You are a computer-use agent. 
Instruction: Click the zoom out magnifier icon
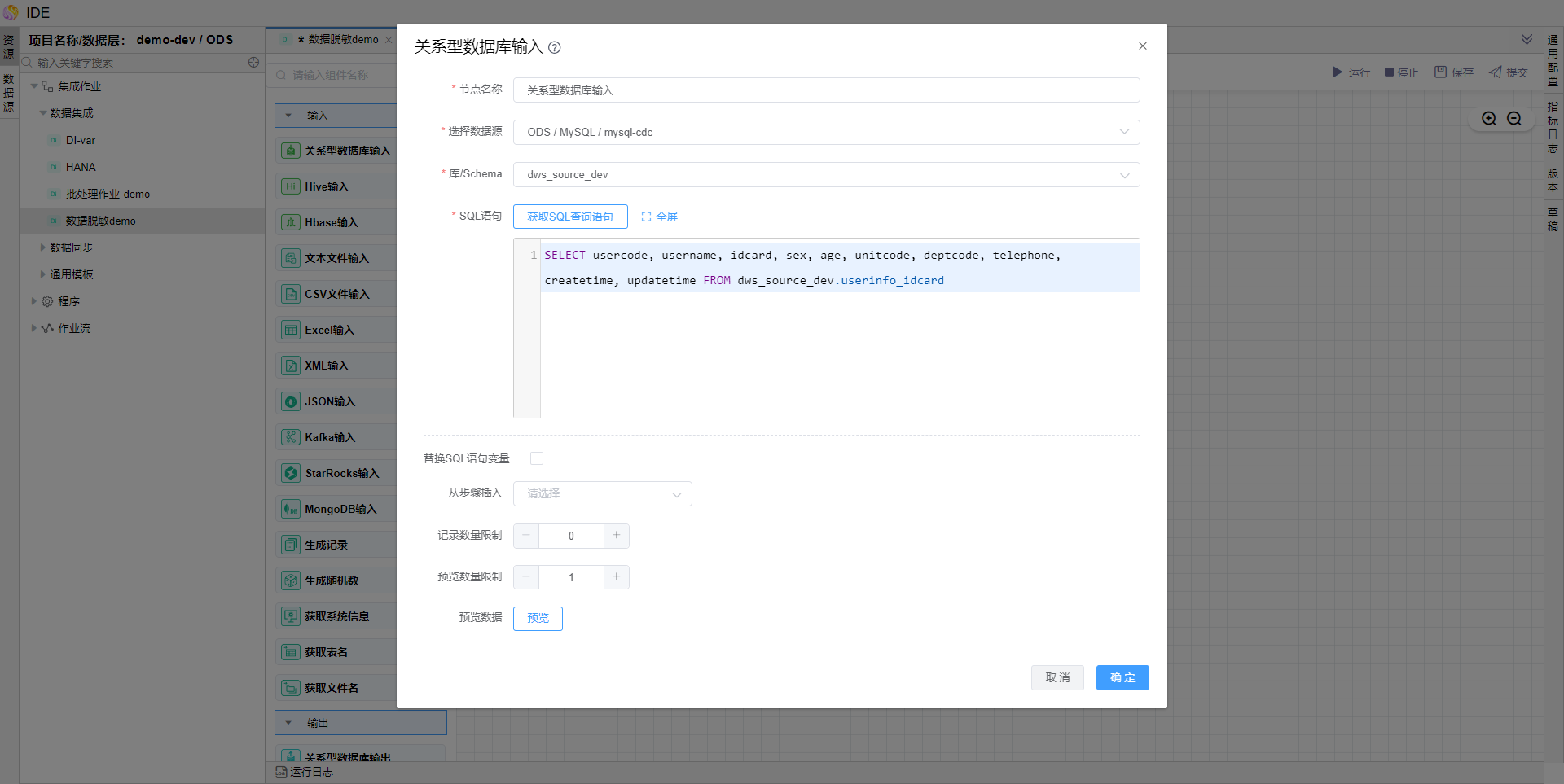click(x=1514, y=118)
